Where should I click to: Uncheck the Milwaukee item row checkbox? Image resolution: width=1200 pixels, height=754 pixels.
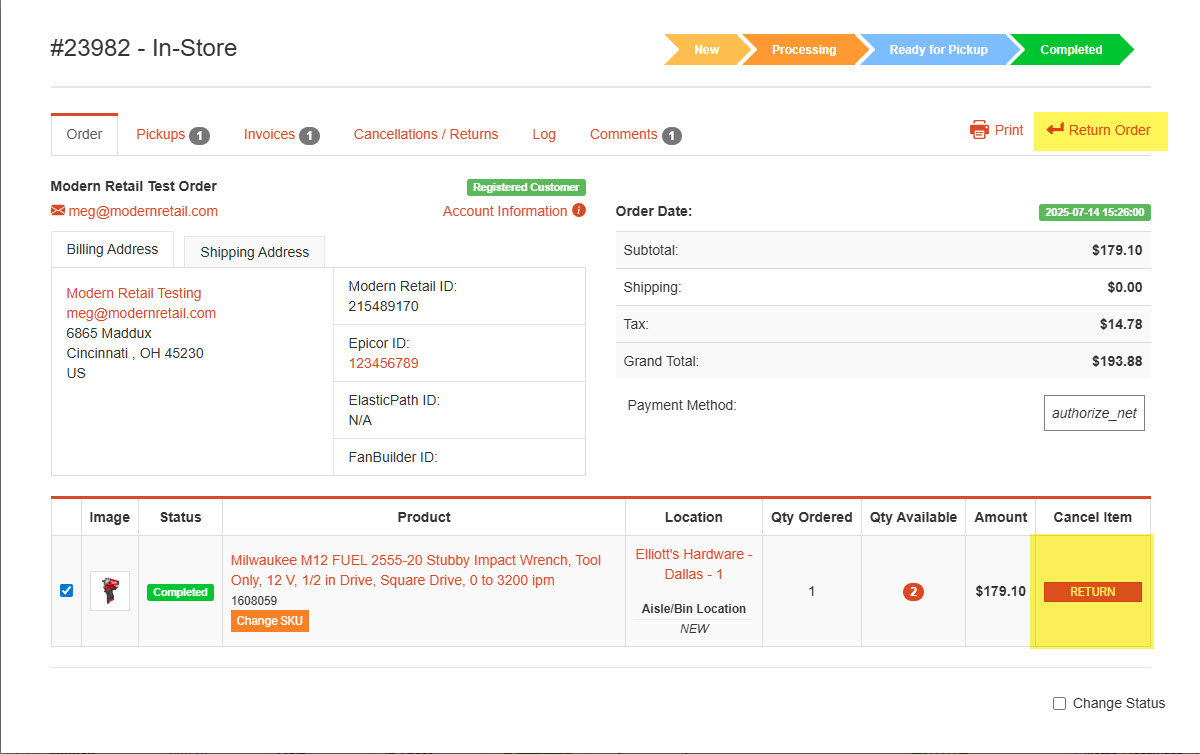[67, 591]
